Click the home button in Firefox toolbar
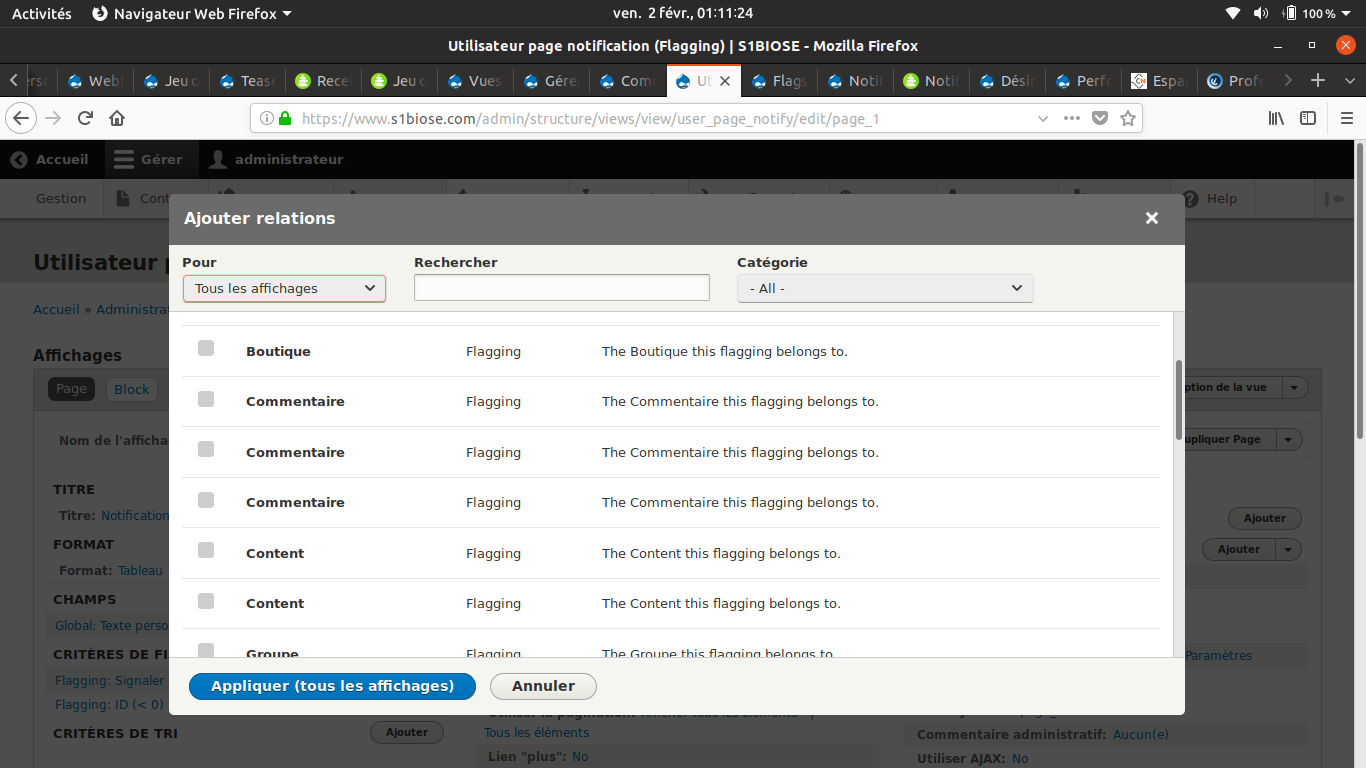 pyautogui.click(x=118, y=117)
